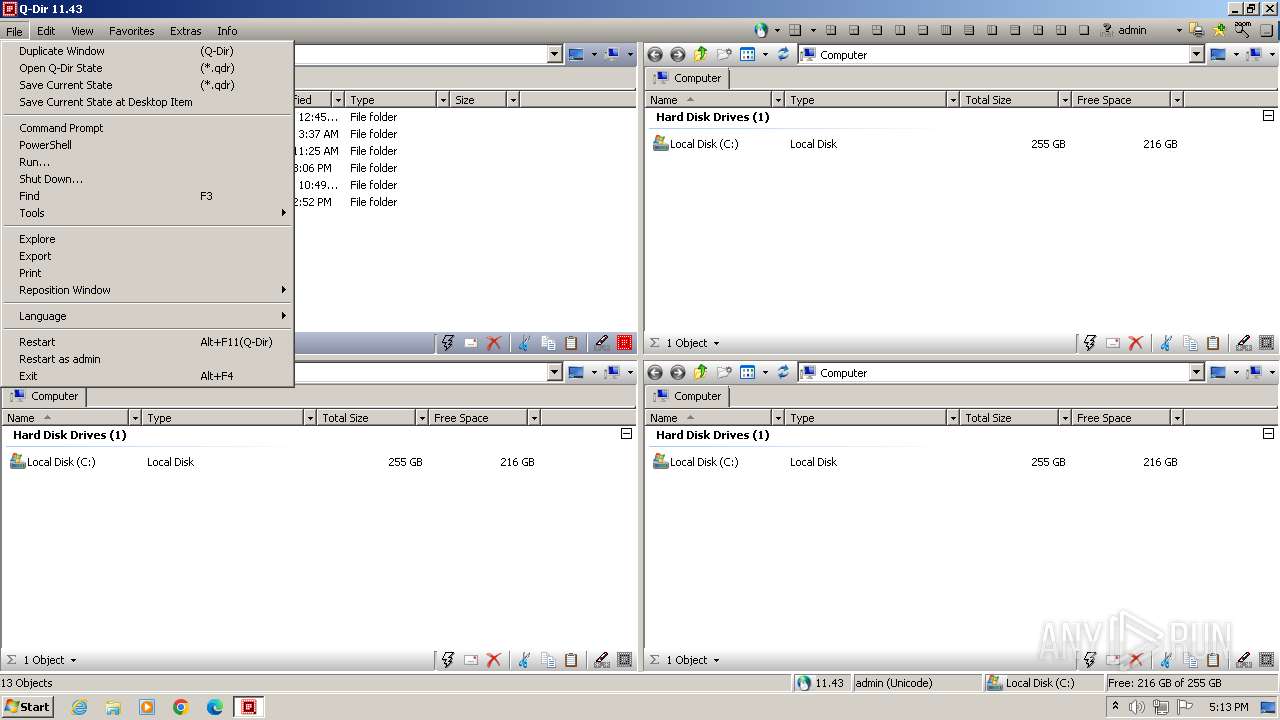Refresh the bottom-right pane
The image size is (1280, 720).
(783, 373)
